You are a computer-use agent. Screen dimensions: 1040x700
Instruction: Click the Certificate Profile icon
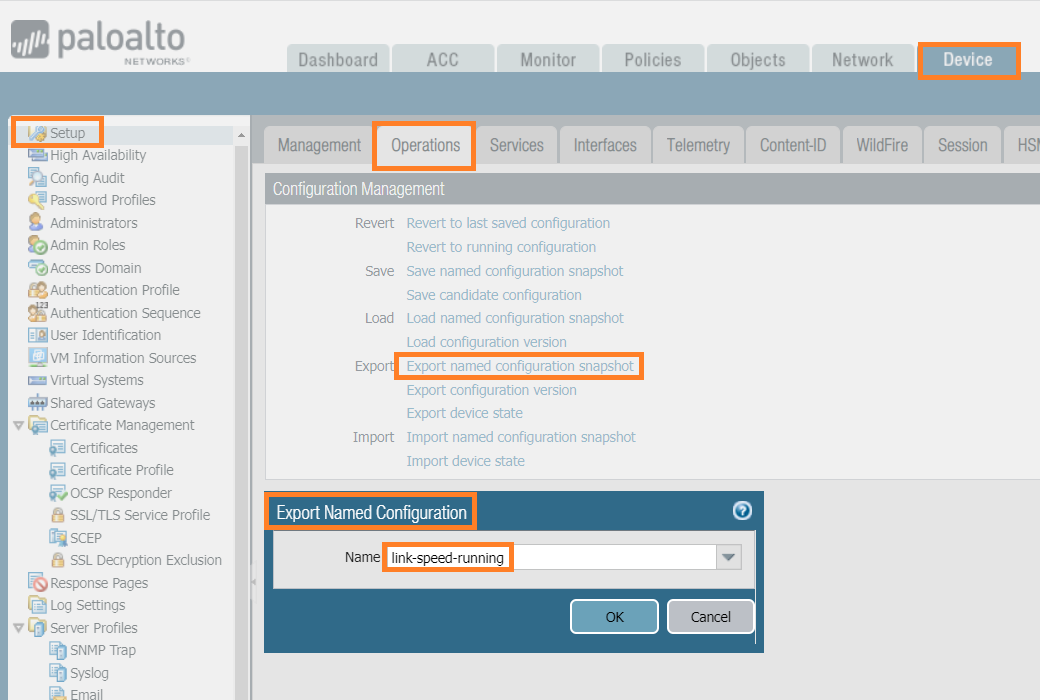tap(58, 470)
